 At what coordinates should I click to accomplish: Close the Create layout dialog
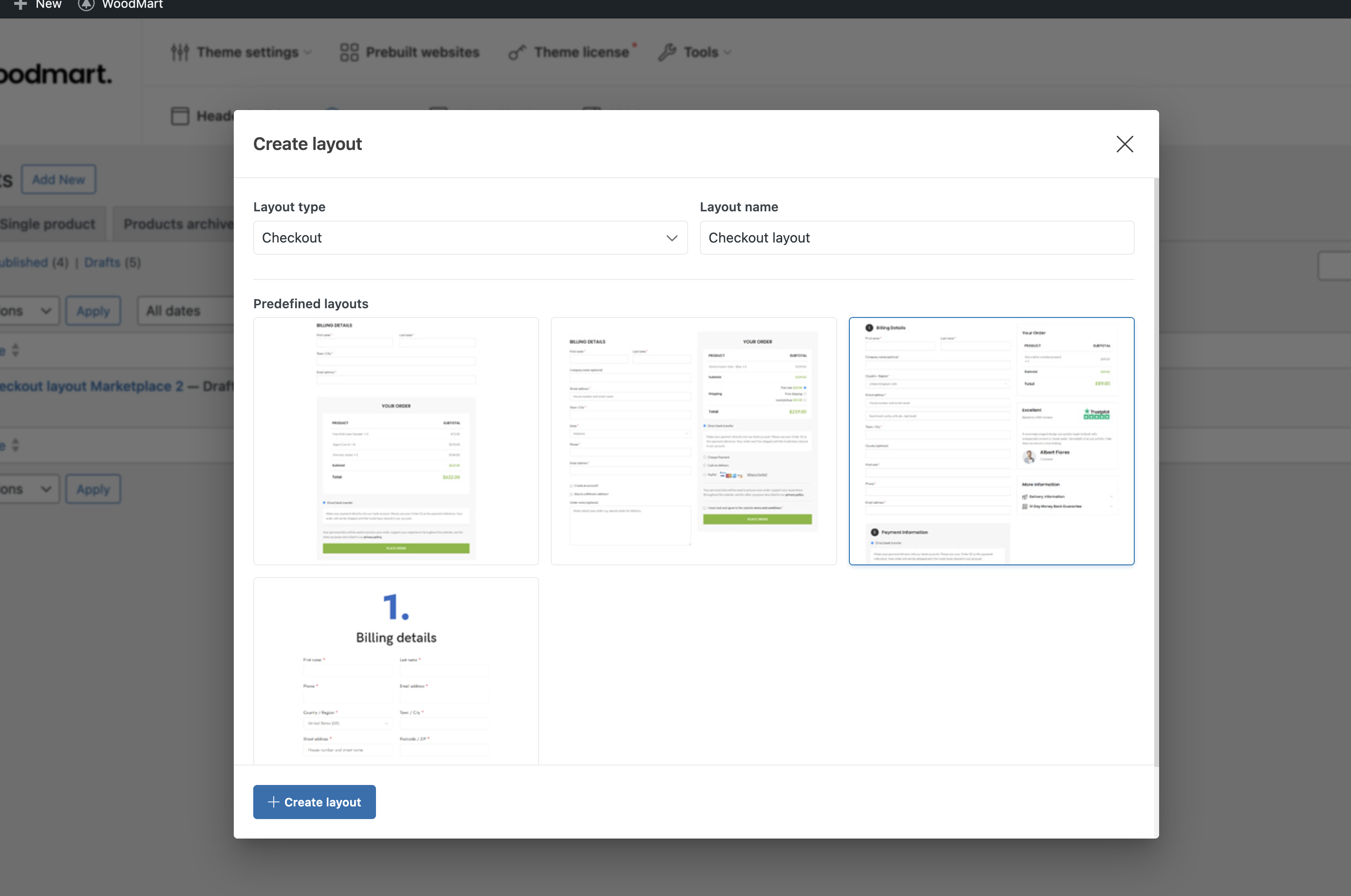(1124, 144)
